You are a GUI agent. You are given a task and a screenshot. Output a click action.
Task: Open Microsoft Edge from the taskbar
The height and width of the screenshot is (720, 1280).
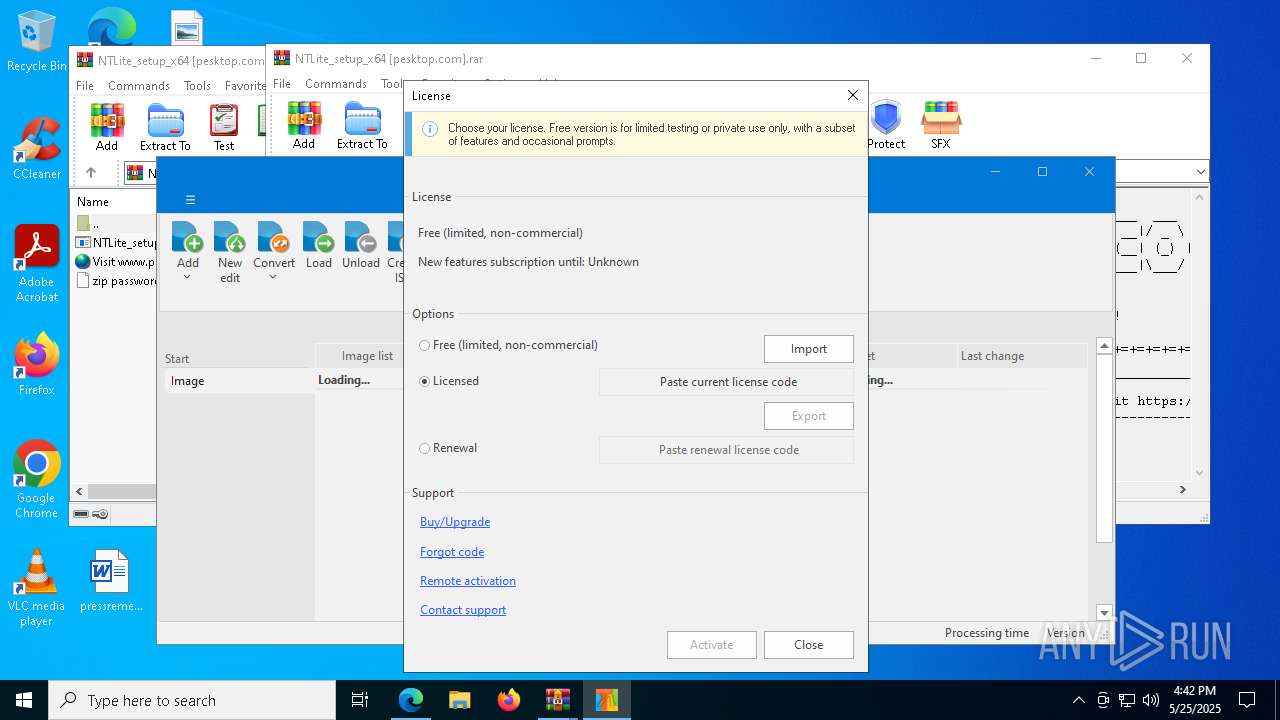tap(411, 700)
